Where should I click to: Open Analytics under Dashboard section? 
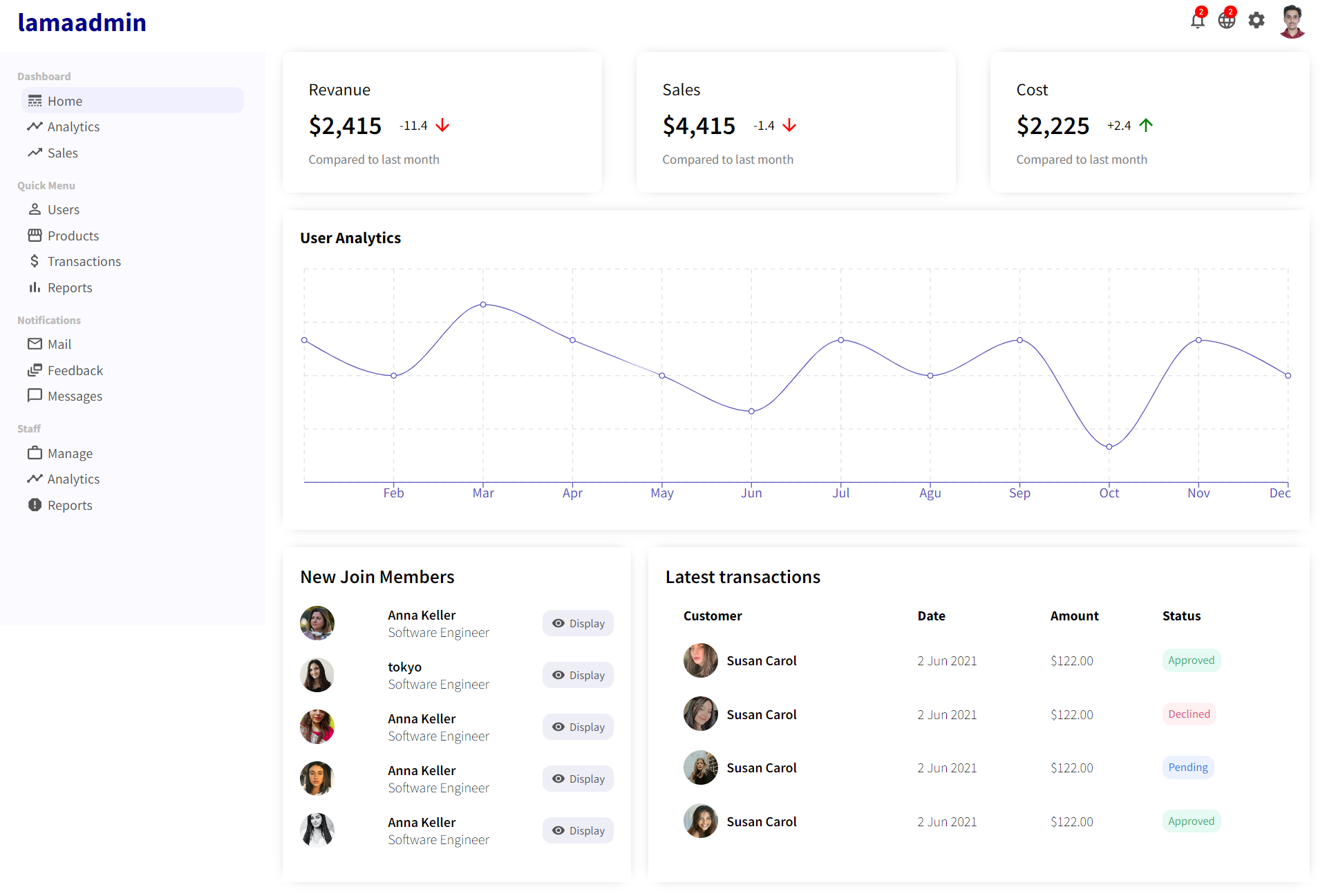[133, 126]
